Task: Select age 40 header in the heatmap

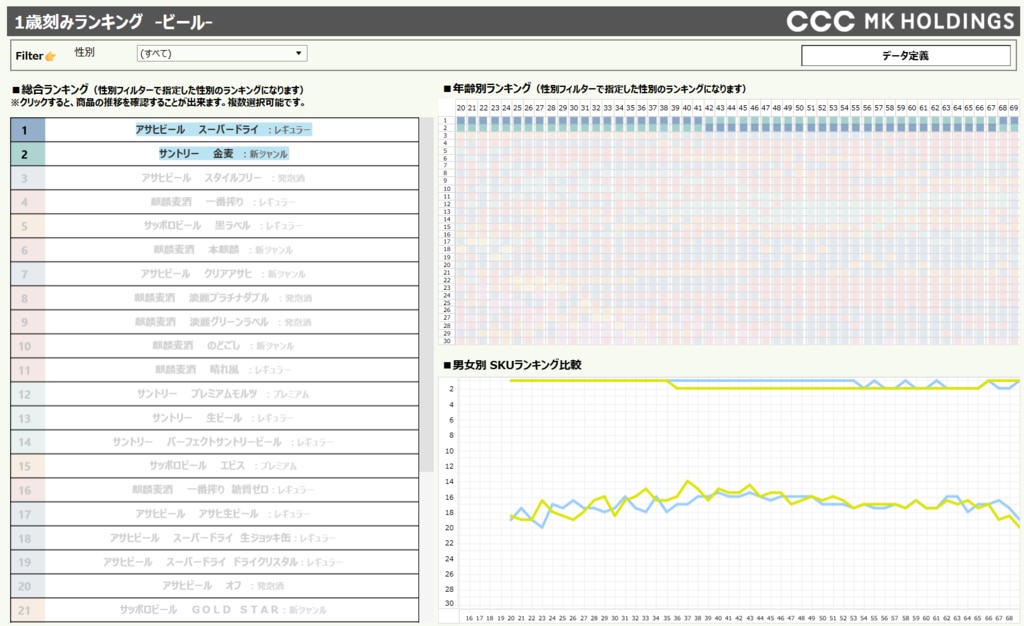Action: pyautogui.click(x=687, y=108)
